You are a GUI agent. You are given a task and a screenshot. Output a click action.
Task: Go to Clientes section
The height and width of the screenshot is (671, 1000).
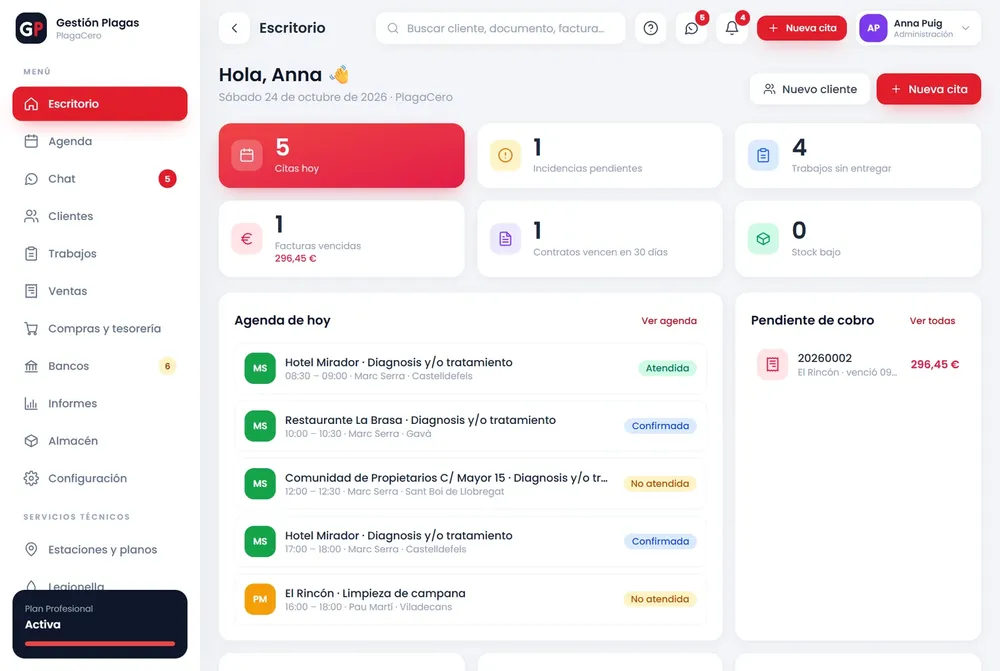pyautogui.click(x=99, y=216)
